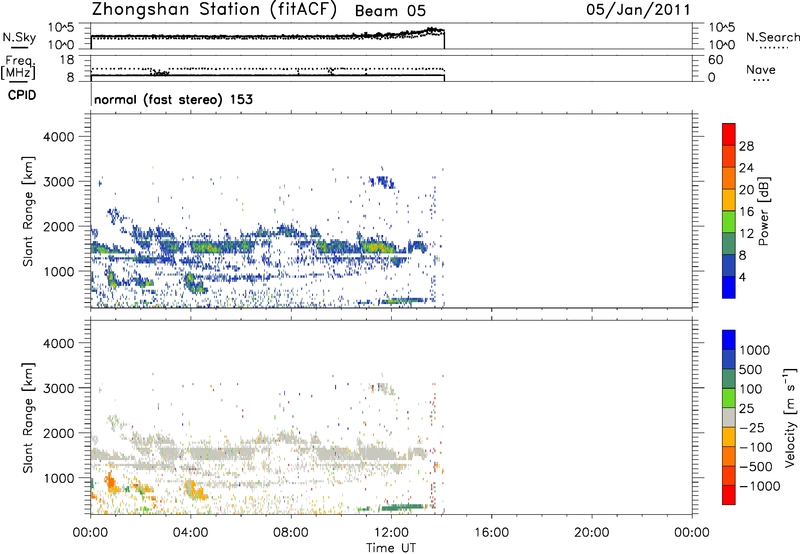
Task: Click the "4" power colorbar value
Action: [742, 277]
